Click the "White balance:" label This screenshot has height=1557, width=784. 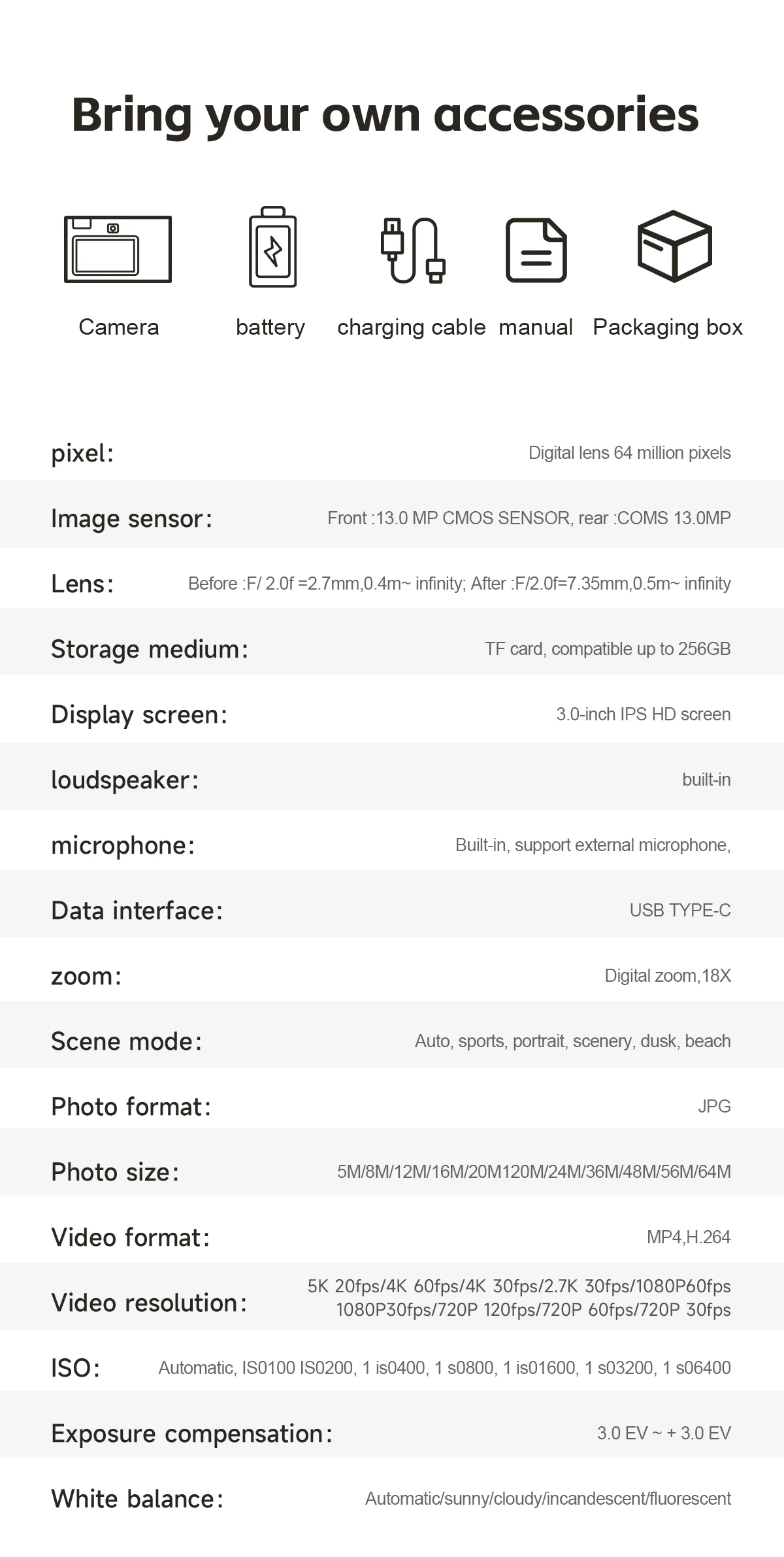[137, 1499]
